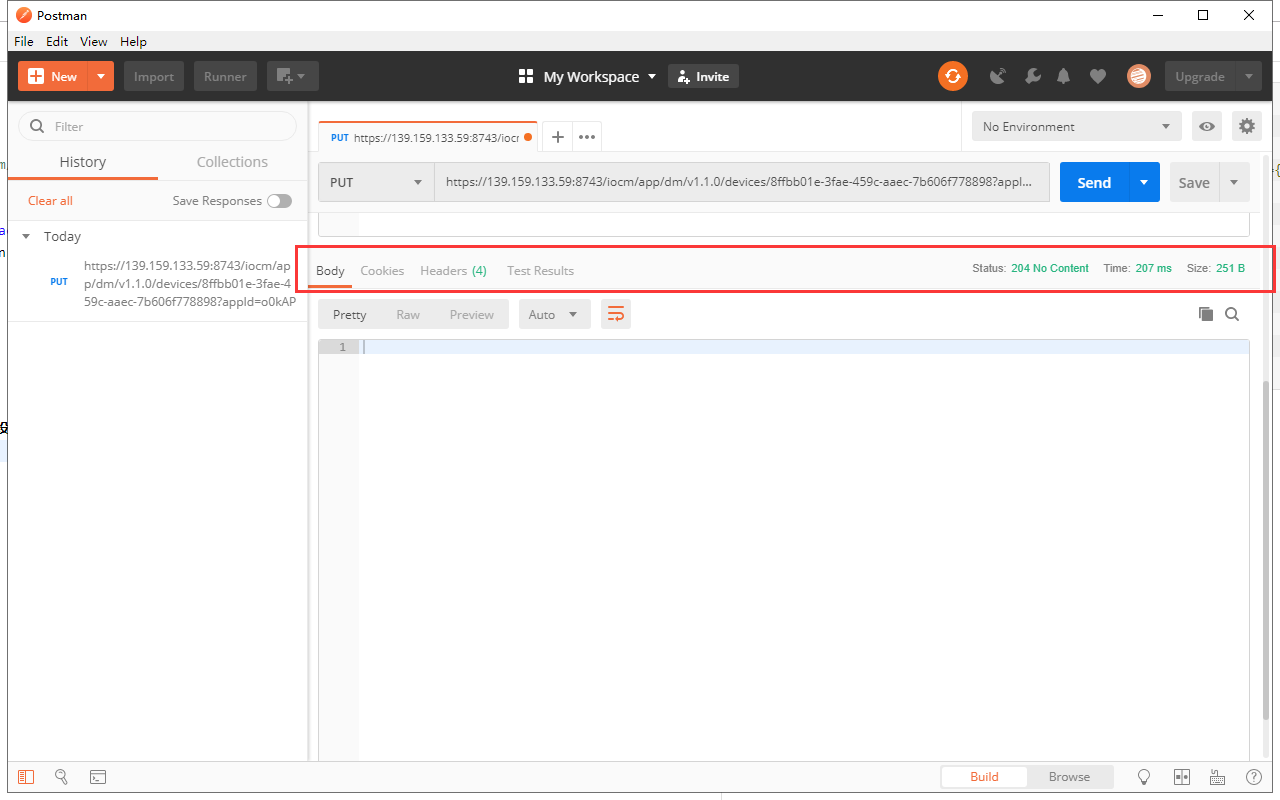Viewport: 1280px width, 800px height.
Task: Open the user avatar menu
Action: (1138, 76)
